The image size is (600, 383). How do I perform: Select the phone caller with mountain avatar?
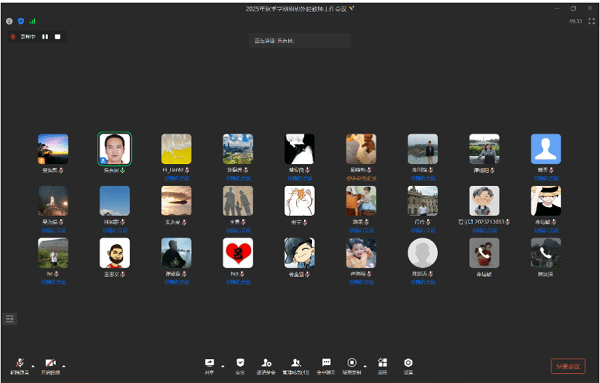point(546,253)
